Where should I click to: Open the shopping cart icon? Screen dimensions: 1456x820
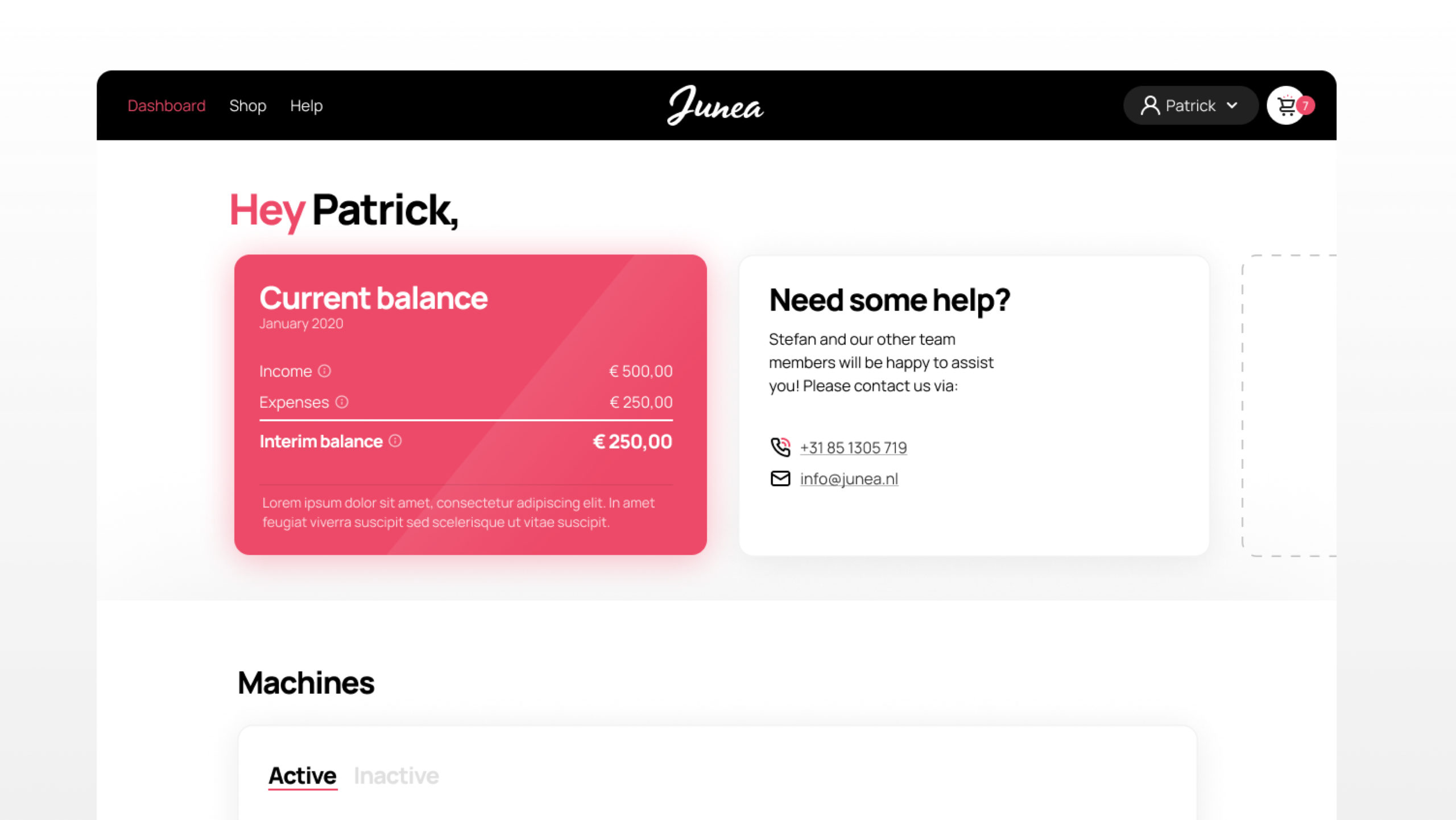pos(1286,106)
